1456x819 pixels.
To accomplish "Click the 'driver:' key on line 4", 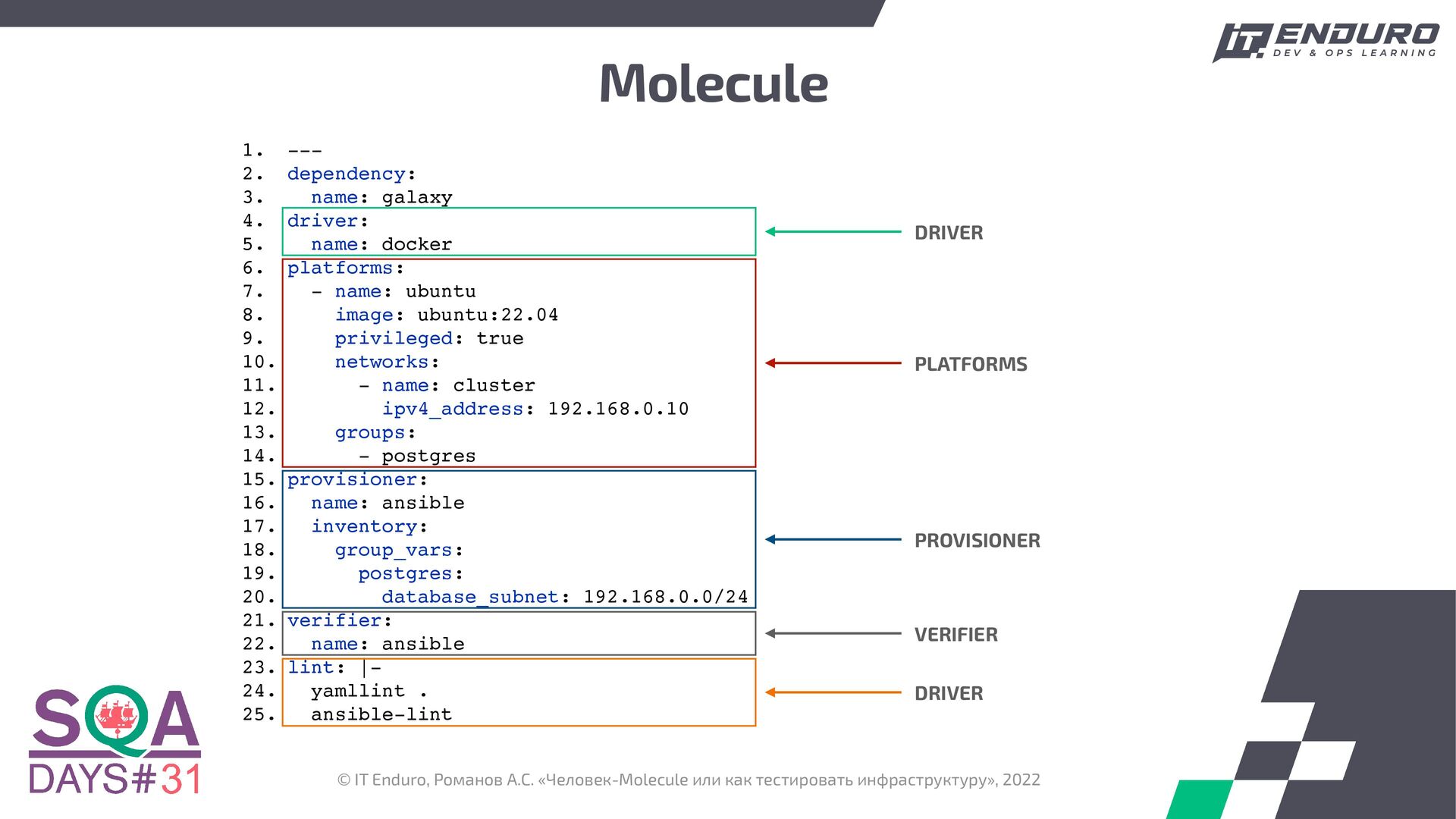I will (328, 221).
